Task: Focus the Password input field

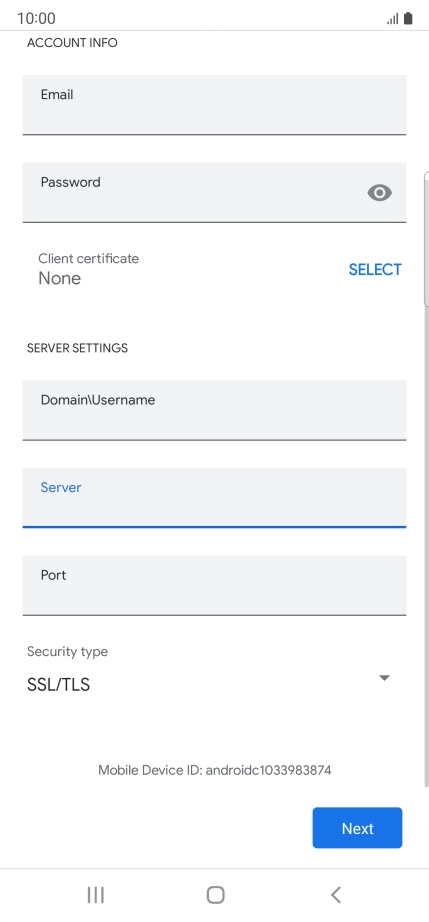Action: click(214, 192)
